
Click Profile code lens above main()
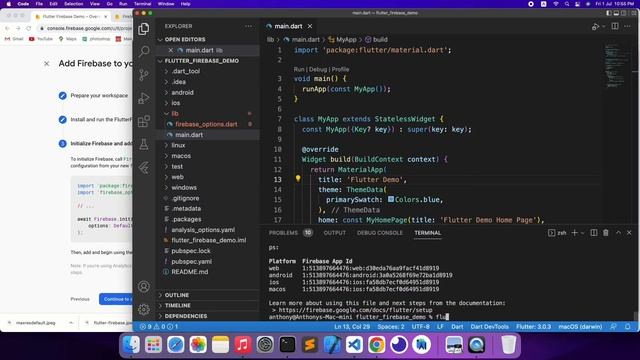click(x=340, y=69)
